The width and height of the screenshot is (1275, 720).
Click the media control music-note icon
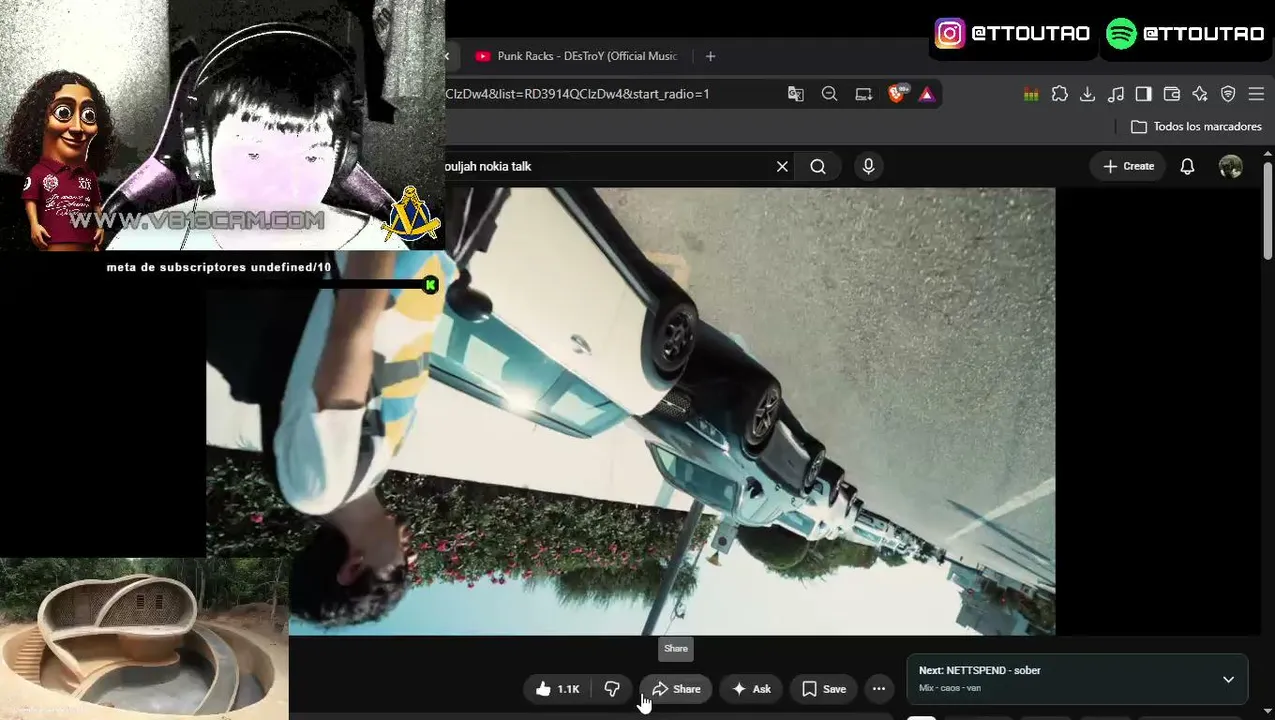(1116, 94)
